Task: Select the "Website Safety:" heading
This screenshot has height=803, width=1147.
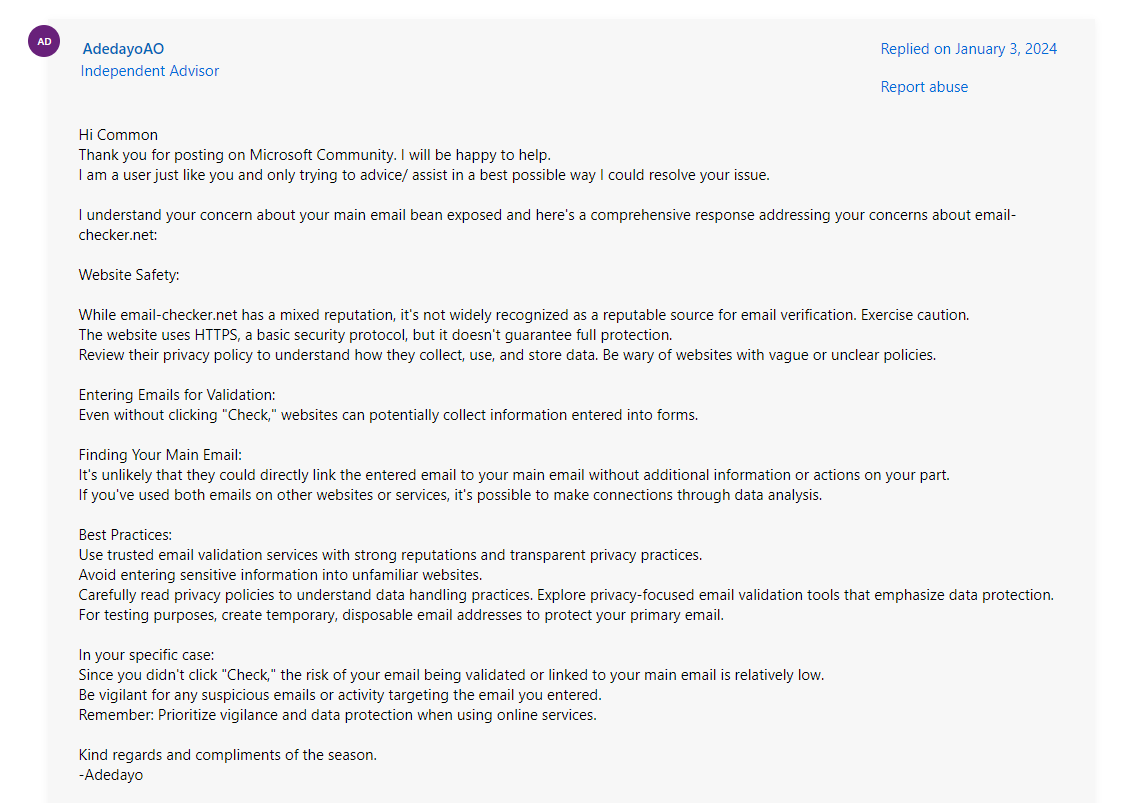Action: (x=129, y=275)
